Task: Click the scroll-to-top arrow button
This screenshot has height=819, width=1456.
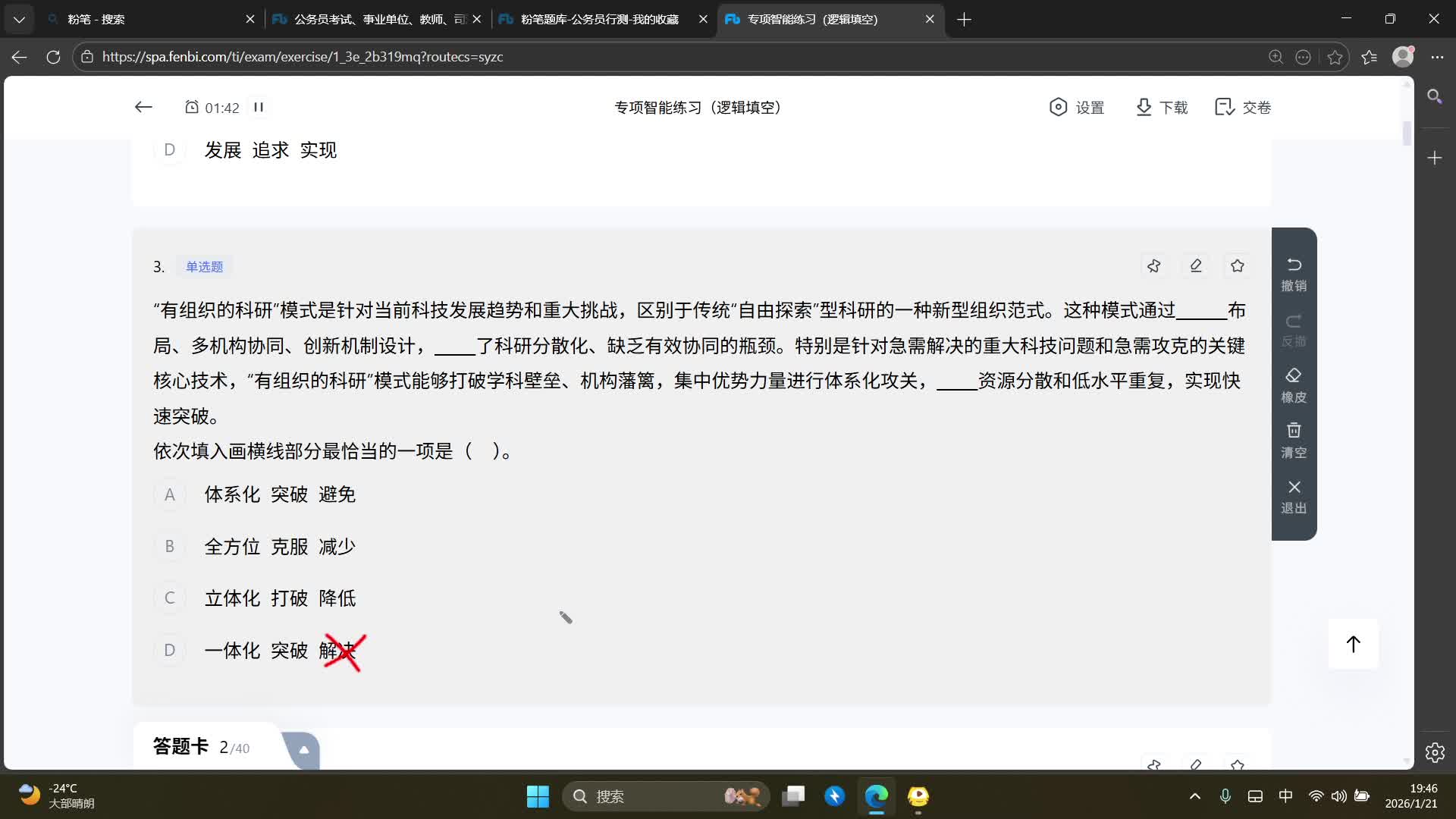Action: (1353, 644)
